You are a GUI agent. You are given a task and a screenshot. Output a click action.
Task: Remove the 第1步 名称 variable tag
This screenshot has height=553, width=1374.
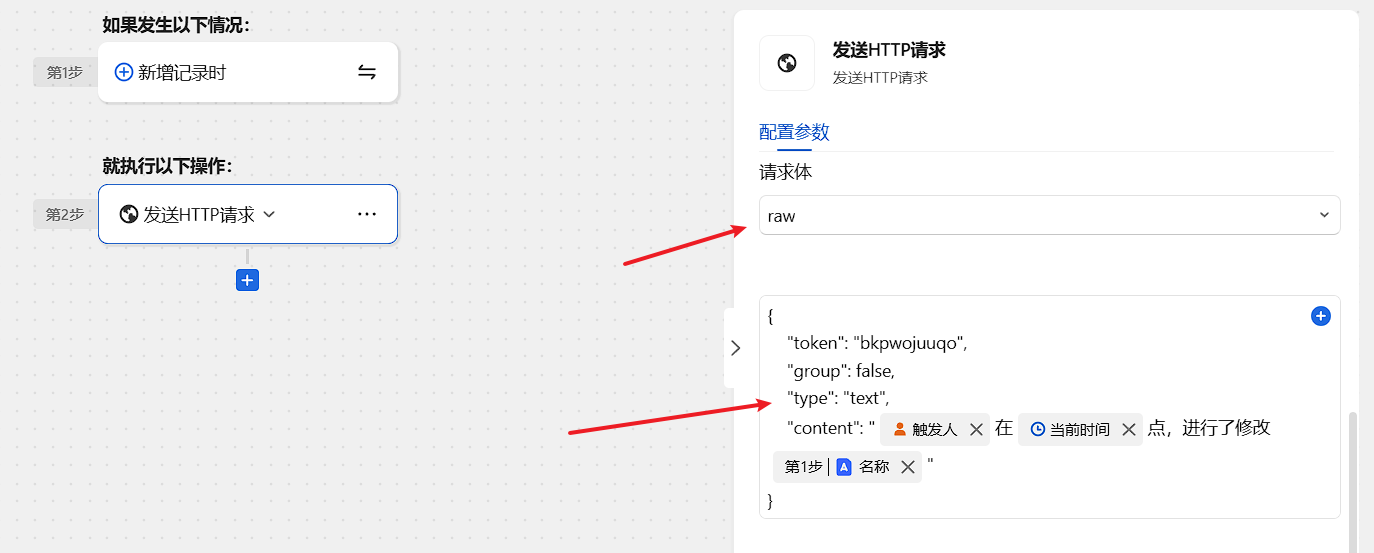pos(908,467)
